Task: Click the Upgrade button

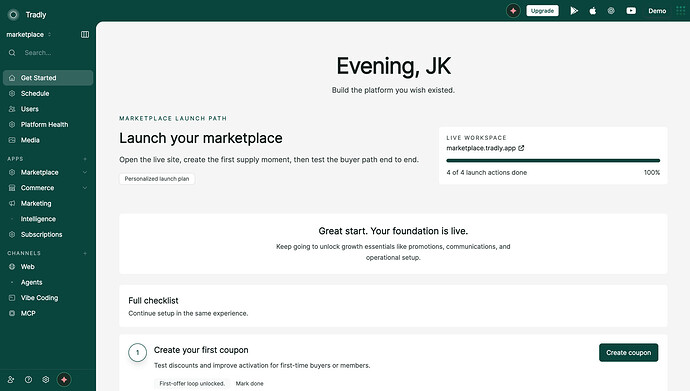Action: 542,11
